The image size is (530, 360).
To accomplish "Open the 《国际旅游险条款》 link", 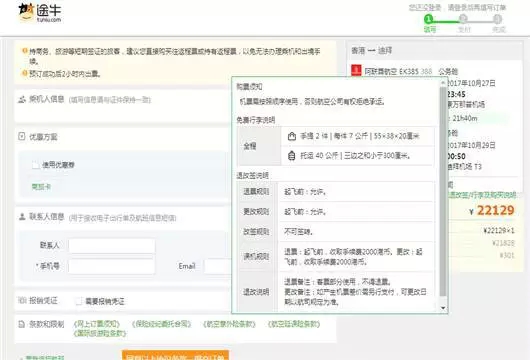I will 100,333.
